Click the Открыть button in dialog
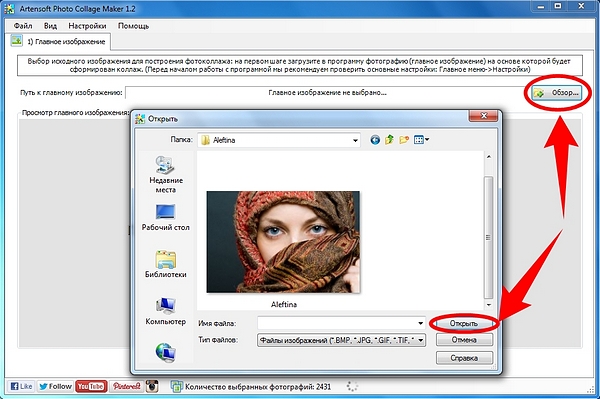The height and width of the screenshot is (399, 600). (x=464, y=324)
